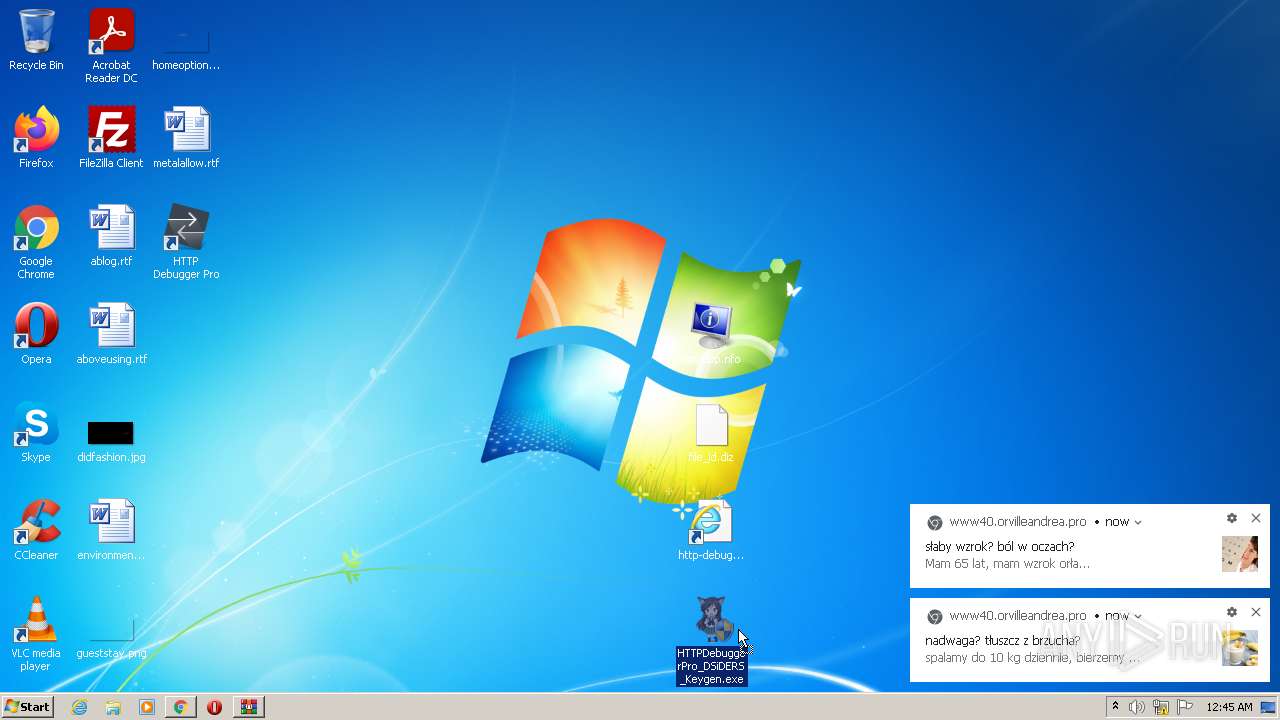
Task: Open Action Center flag icon
Action: click(1185, 707)
